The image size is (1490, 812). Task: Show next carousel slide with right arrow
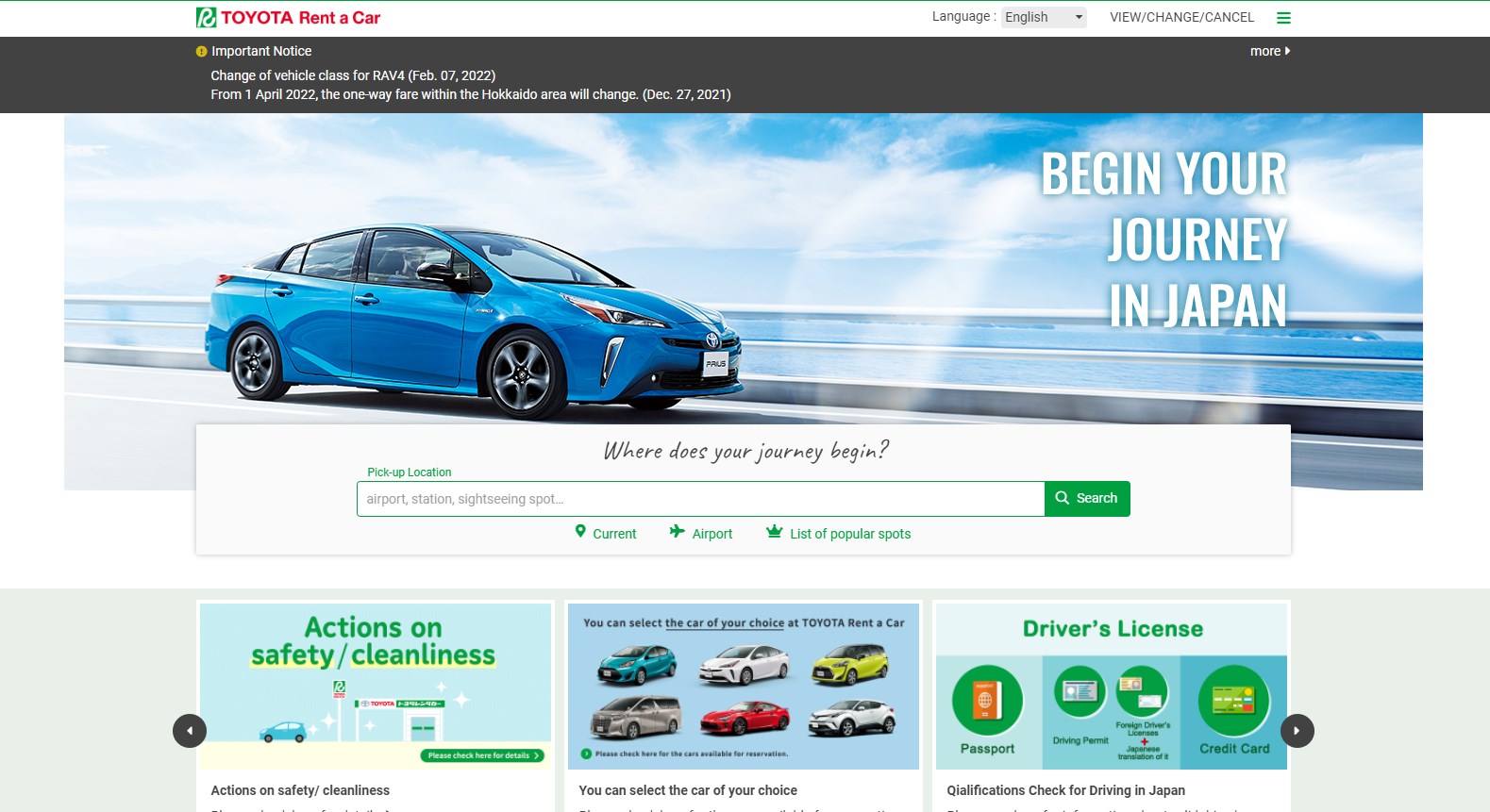click(x=1297, y=731)
